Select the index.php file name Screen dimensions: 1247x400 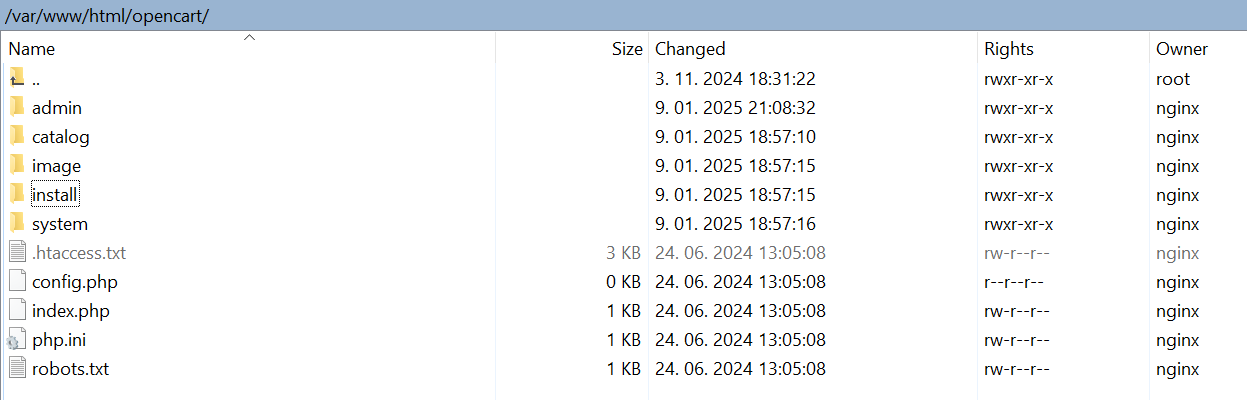71,311
